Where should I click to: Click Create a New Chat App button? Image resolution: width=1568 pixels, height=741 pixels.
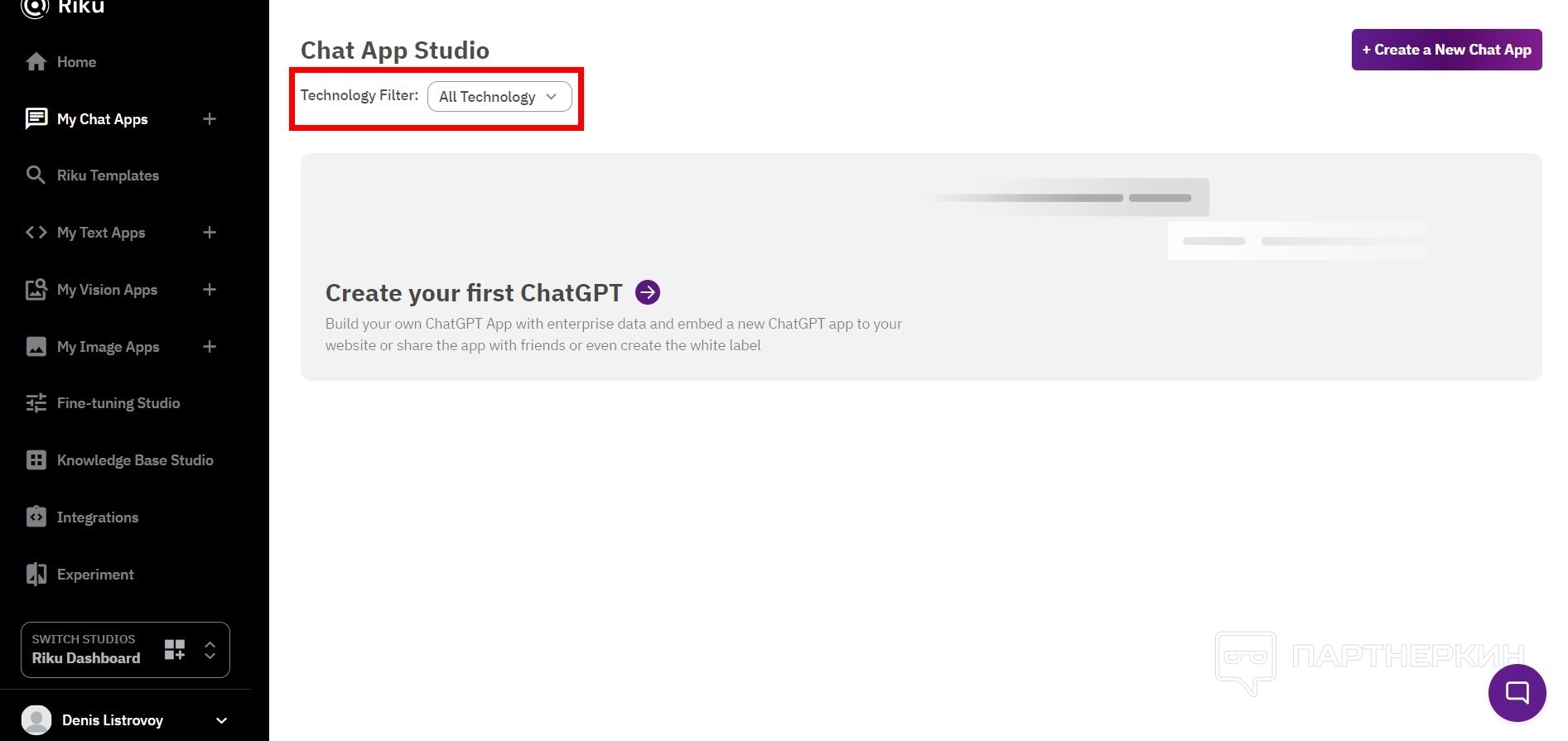click(x=1447, y=50)
